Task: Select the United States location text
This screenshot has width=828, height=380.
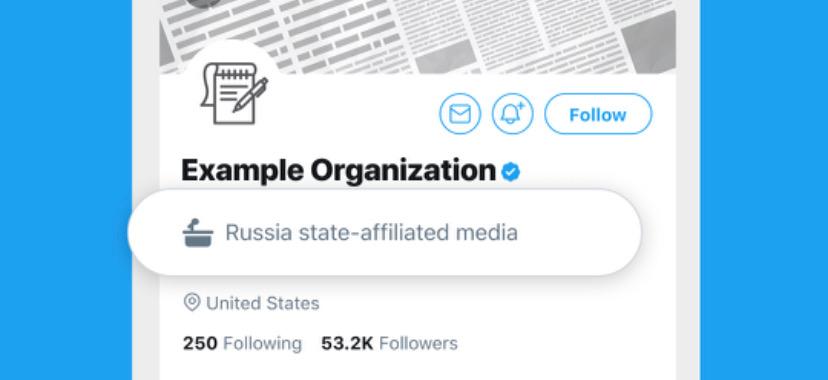Action: click(x=262, y=303)
